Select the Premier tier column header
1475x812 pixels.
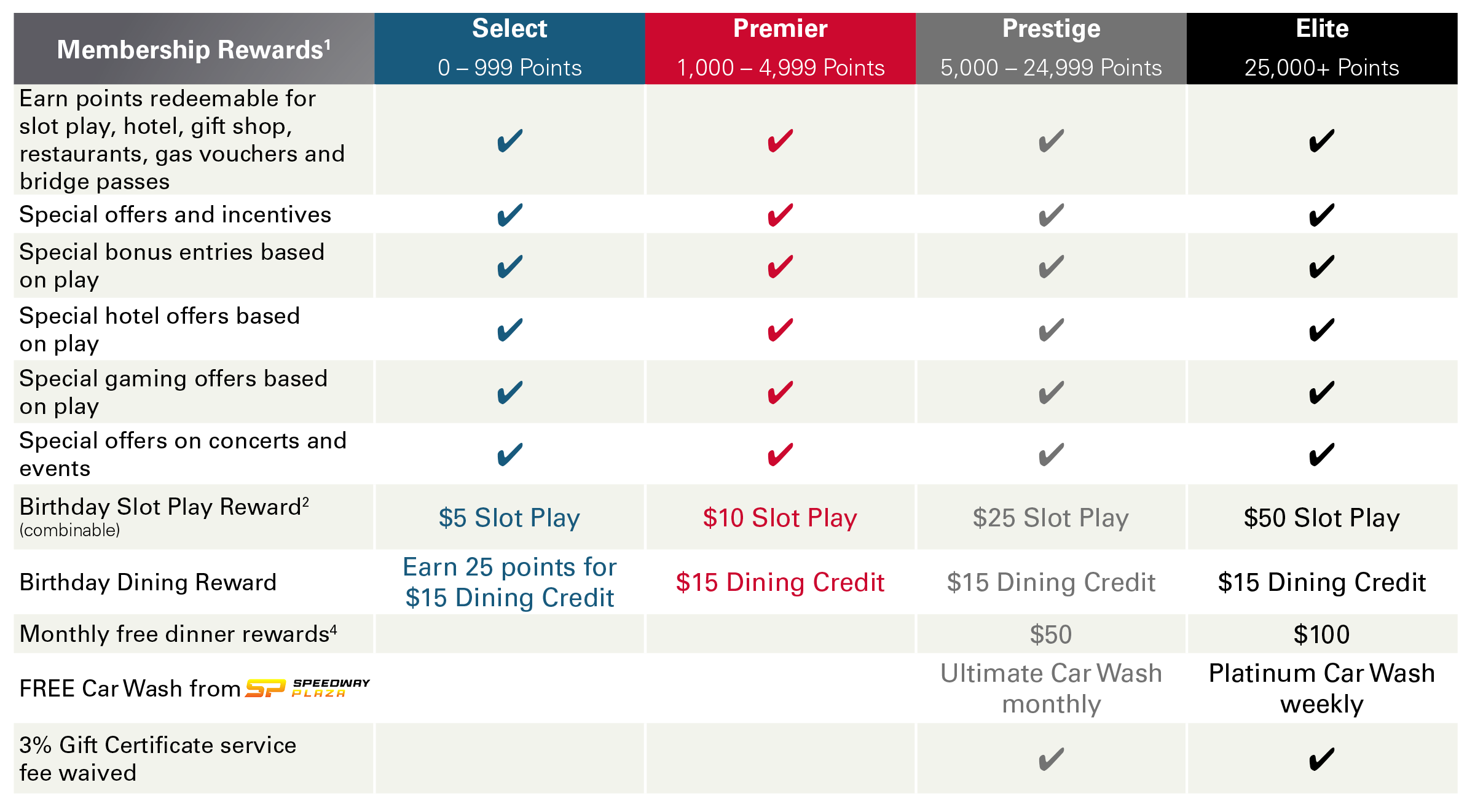pyautogui.click(x=781, y=48)
